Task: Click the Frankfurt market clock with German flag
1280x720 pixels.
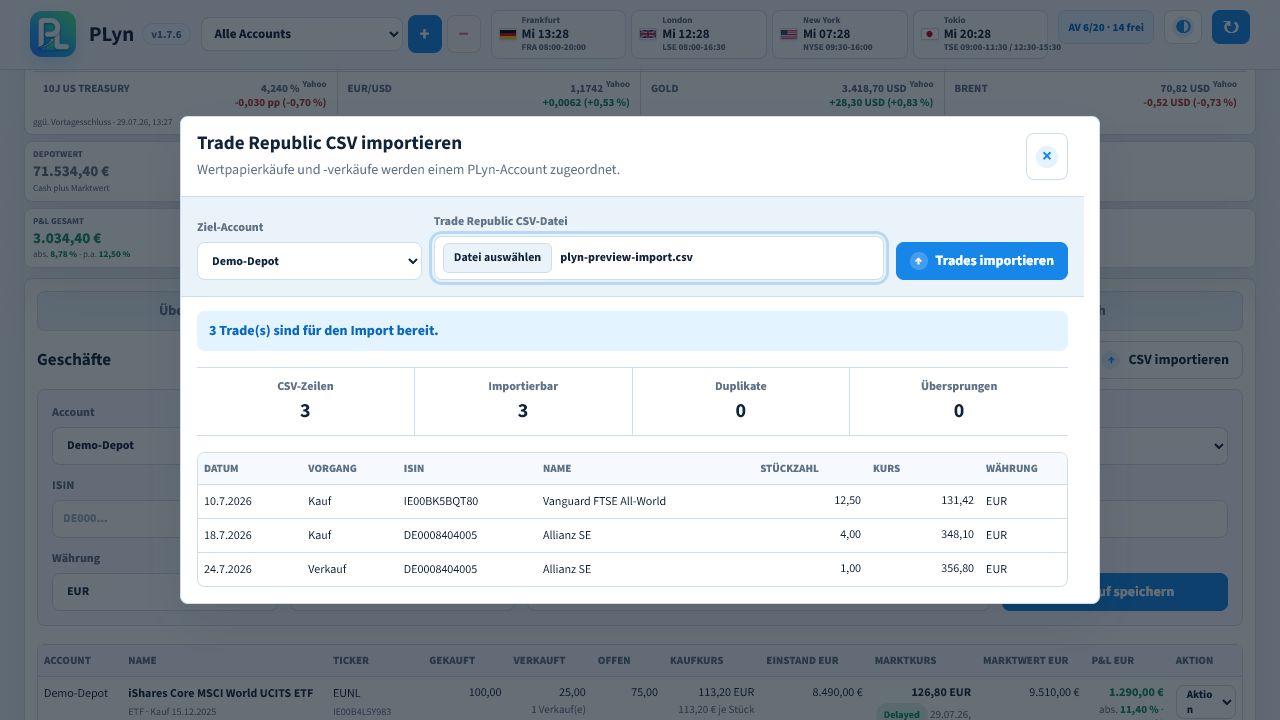Action: [558, 34]
